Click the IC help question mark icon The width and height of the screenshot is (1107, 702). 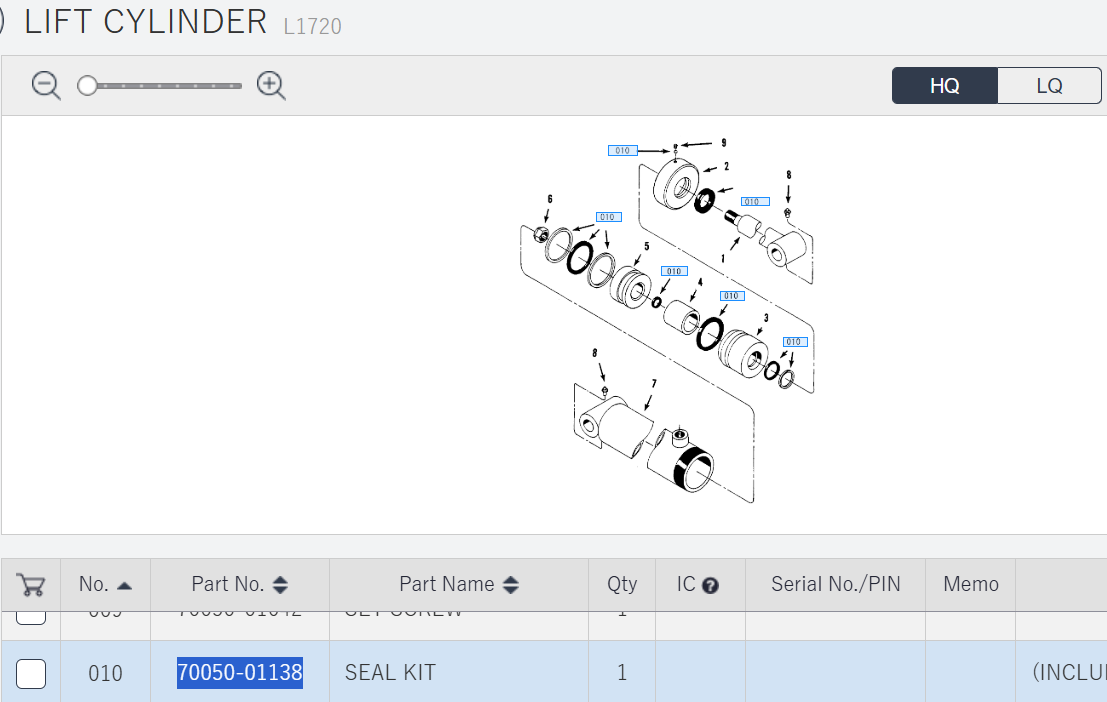click(711, 585)
